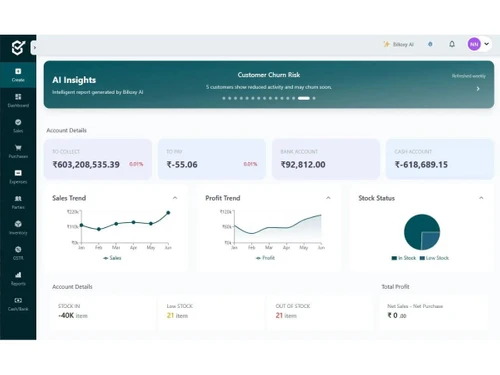Select the active pill-shaped carousel indicator
Screen dimensions: 500x375
click(x=304, y=98)
